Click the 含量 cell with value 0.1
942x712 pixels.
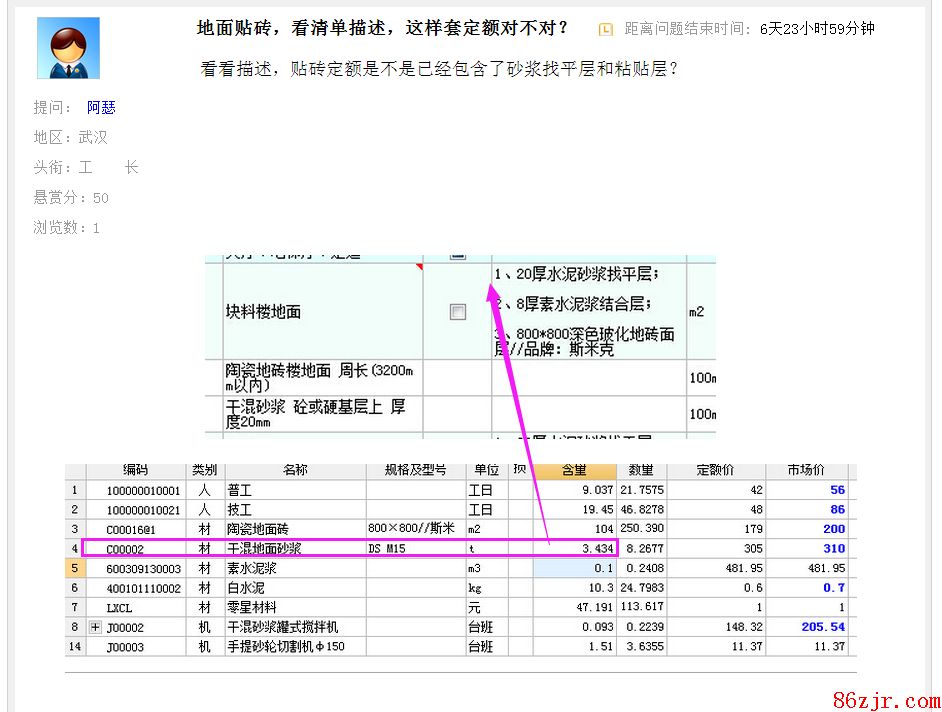tap(574, 568)
